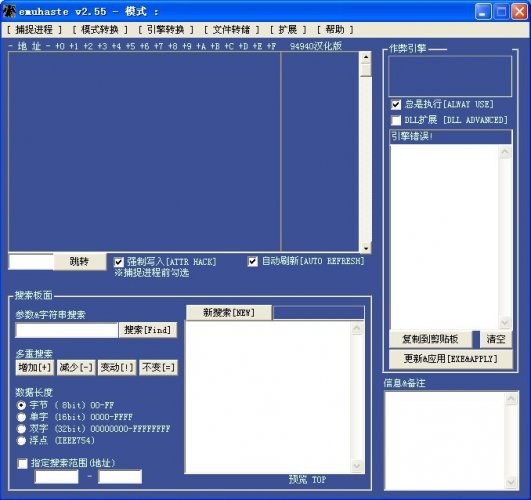
Task: Minimize the emuhaste window
Action: tap(483, 12)
